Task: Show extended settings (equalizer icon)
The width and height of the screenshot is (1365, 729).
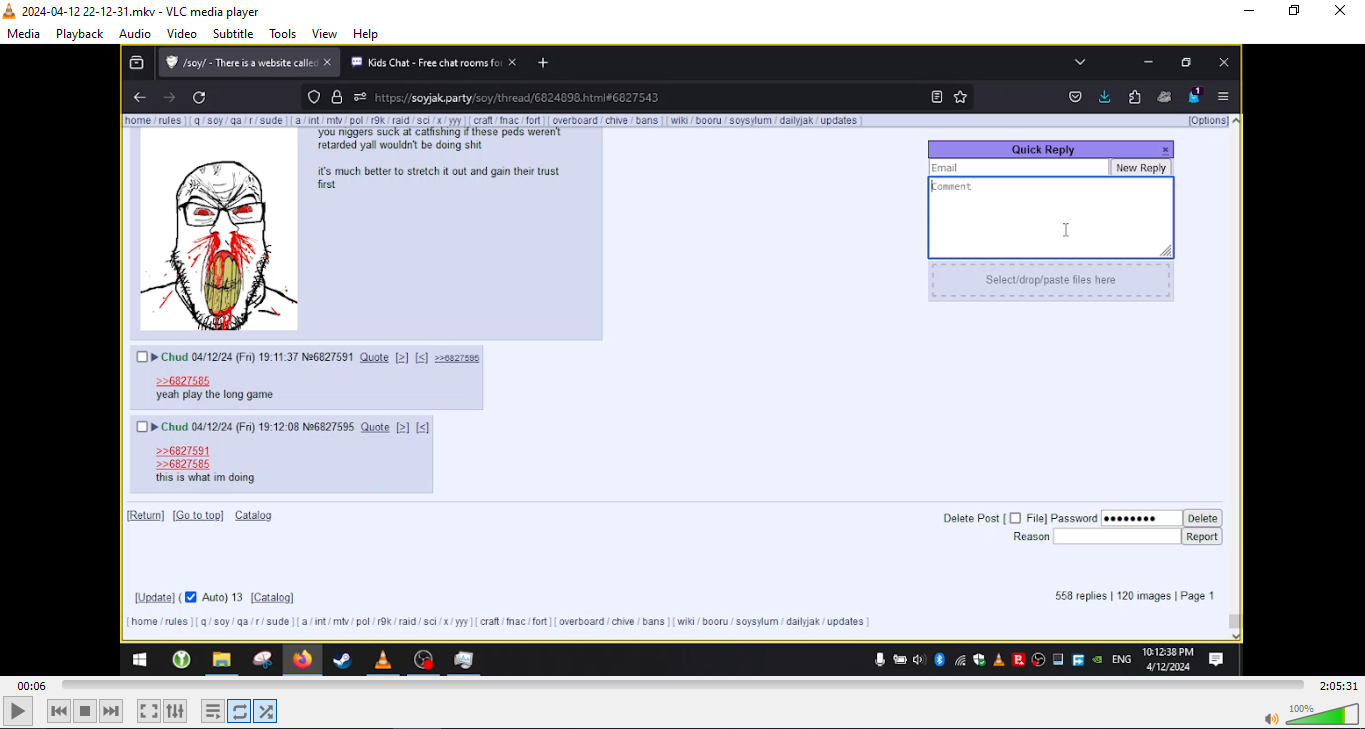Action: [x=175, y=711]
